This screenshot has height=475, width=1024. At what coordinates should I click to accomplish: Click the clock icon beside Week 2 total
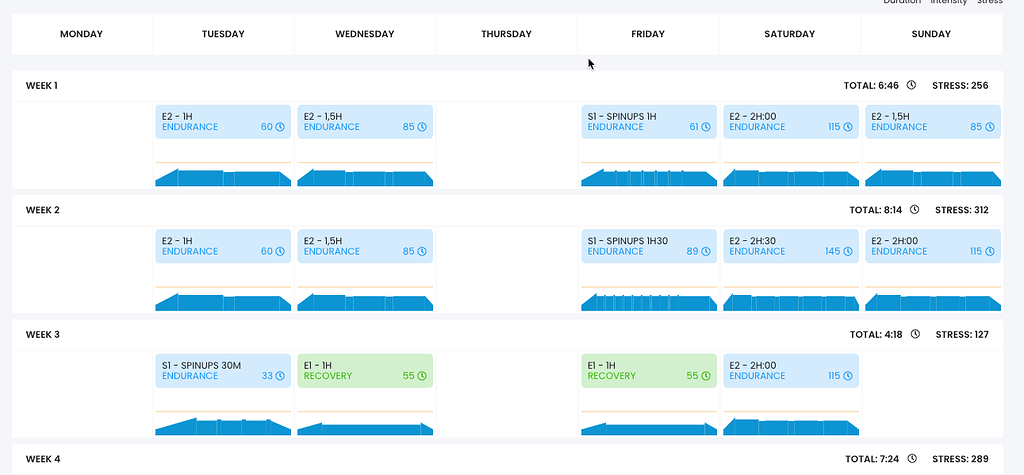point(914,210)
